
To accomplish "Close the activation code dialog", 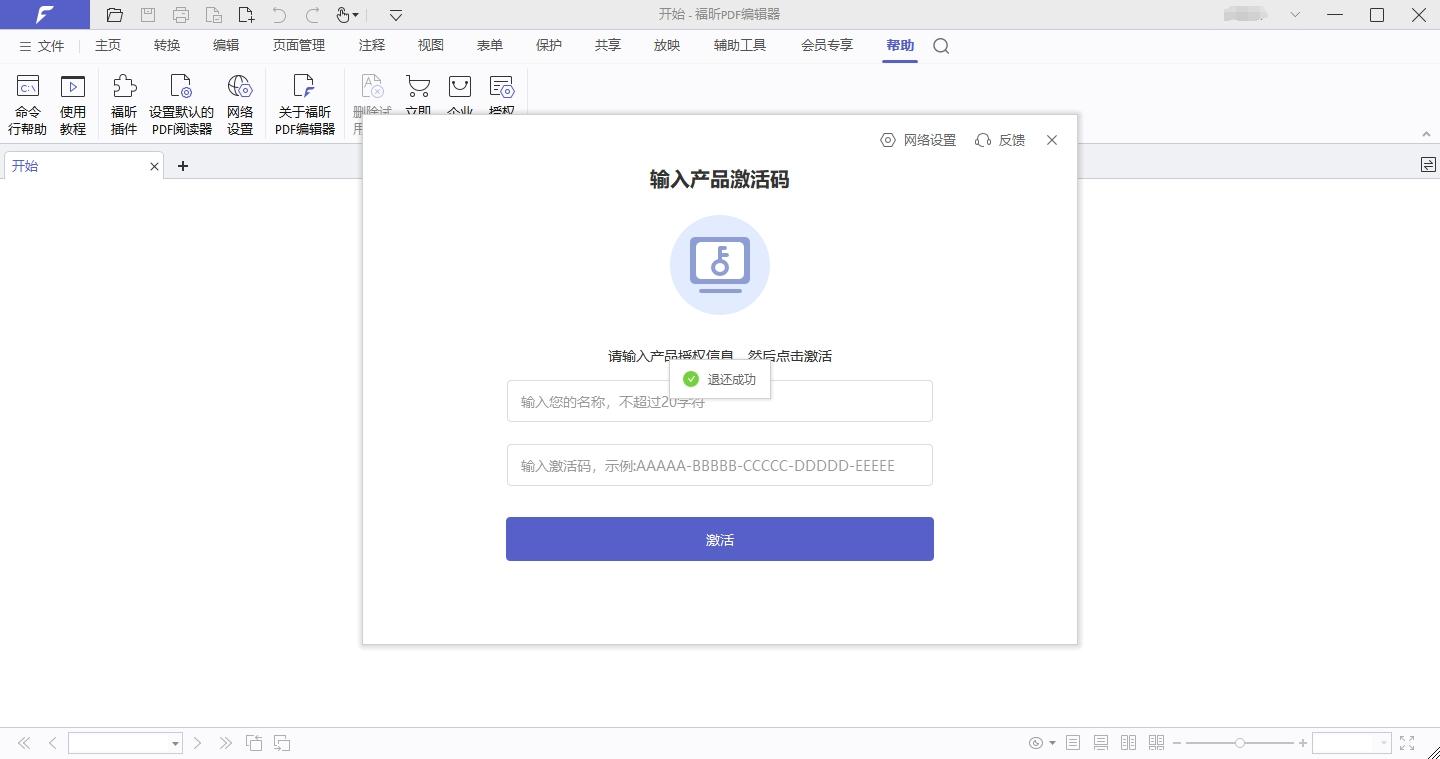I will point(1052,140).
